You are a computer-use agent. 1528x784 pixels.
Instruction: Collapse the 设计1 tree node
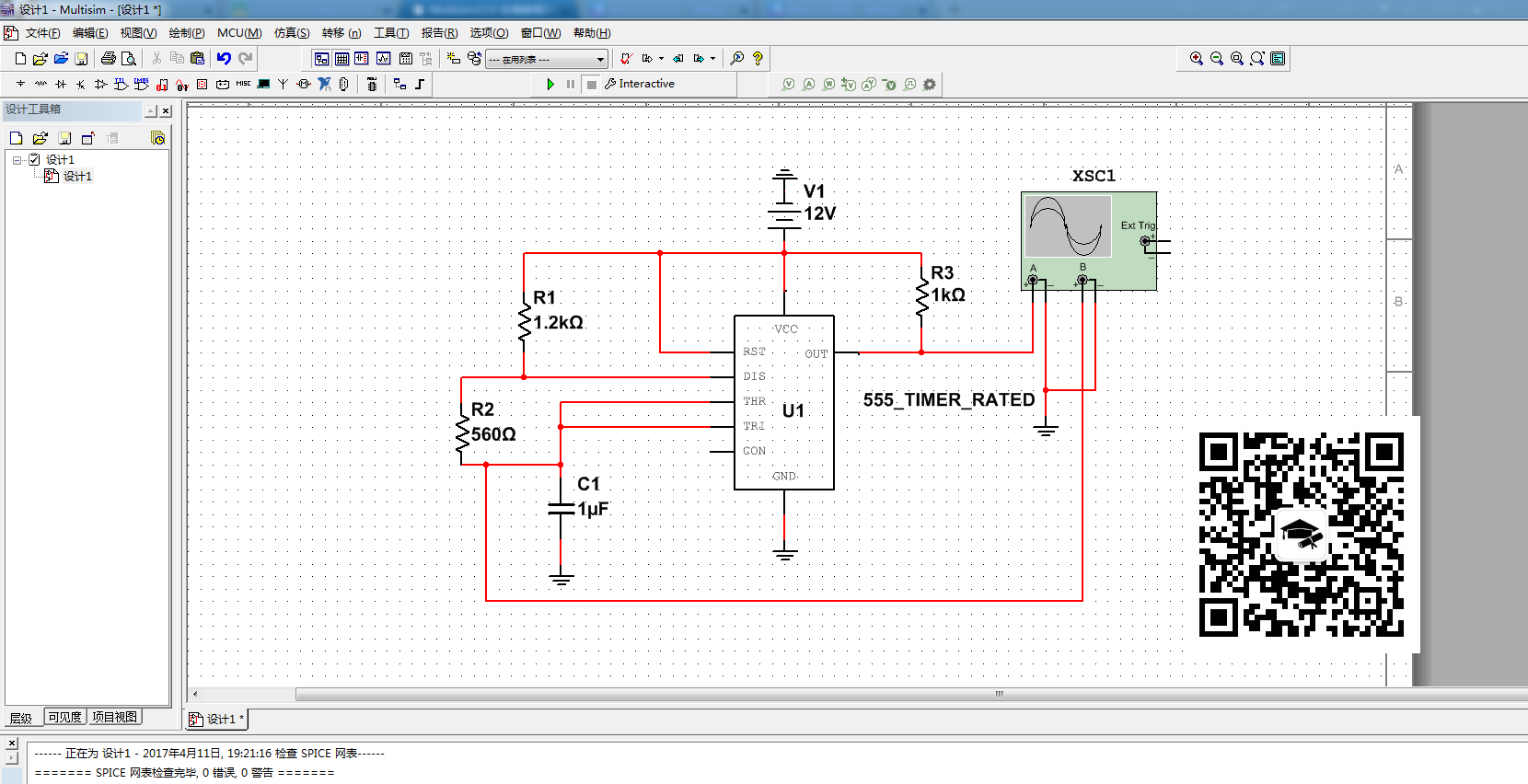coord(17,159)
